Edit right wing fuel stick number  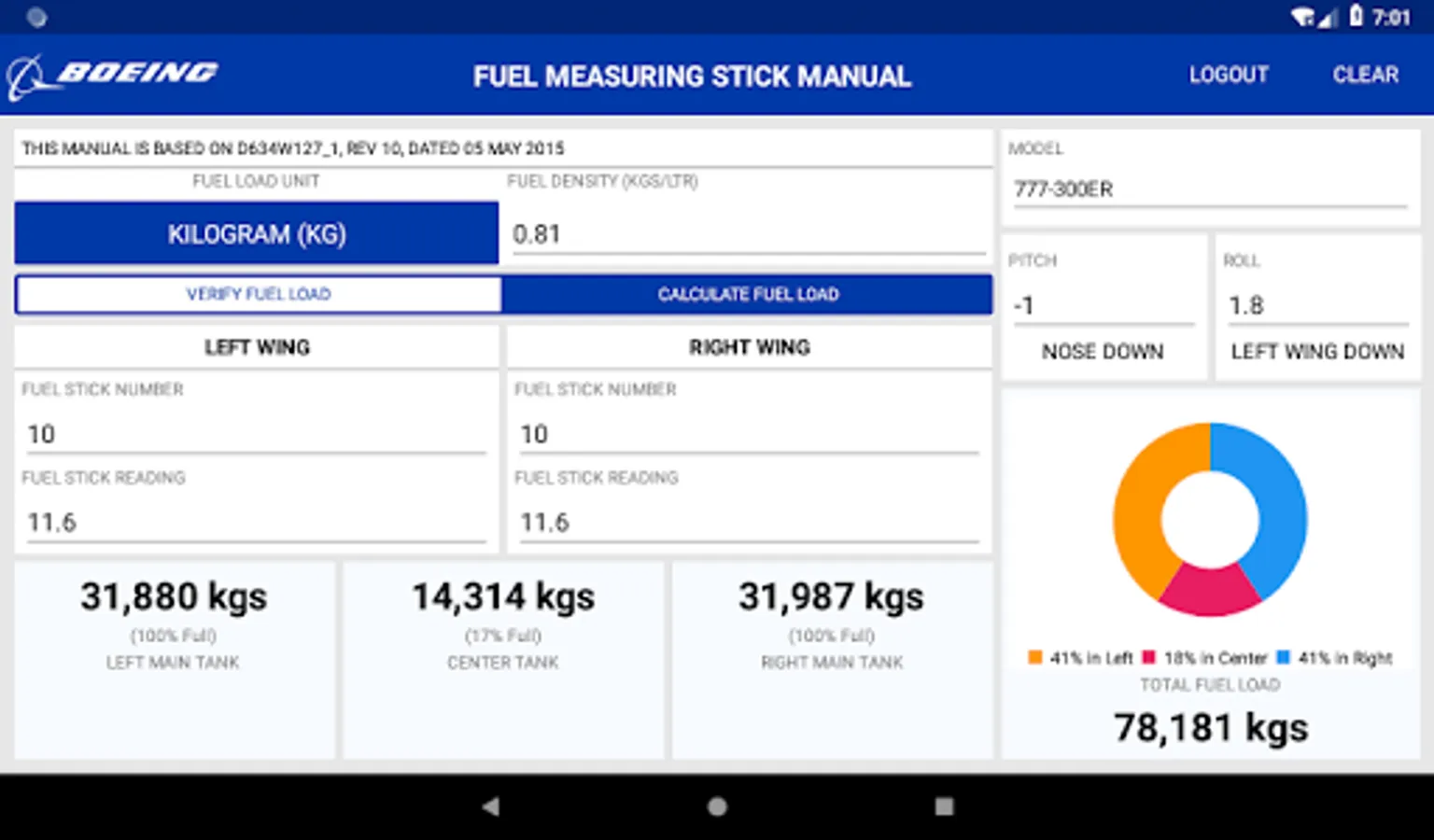pos(749,434)
